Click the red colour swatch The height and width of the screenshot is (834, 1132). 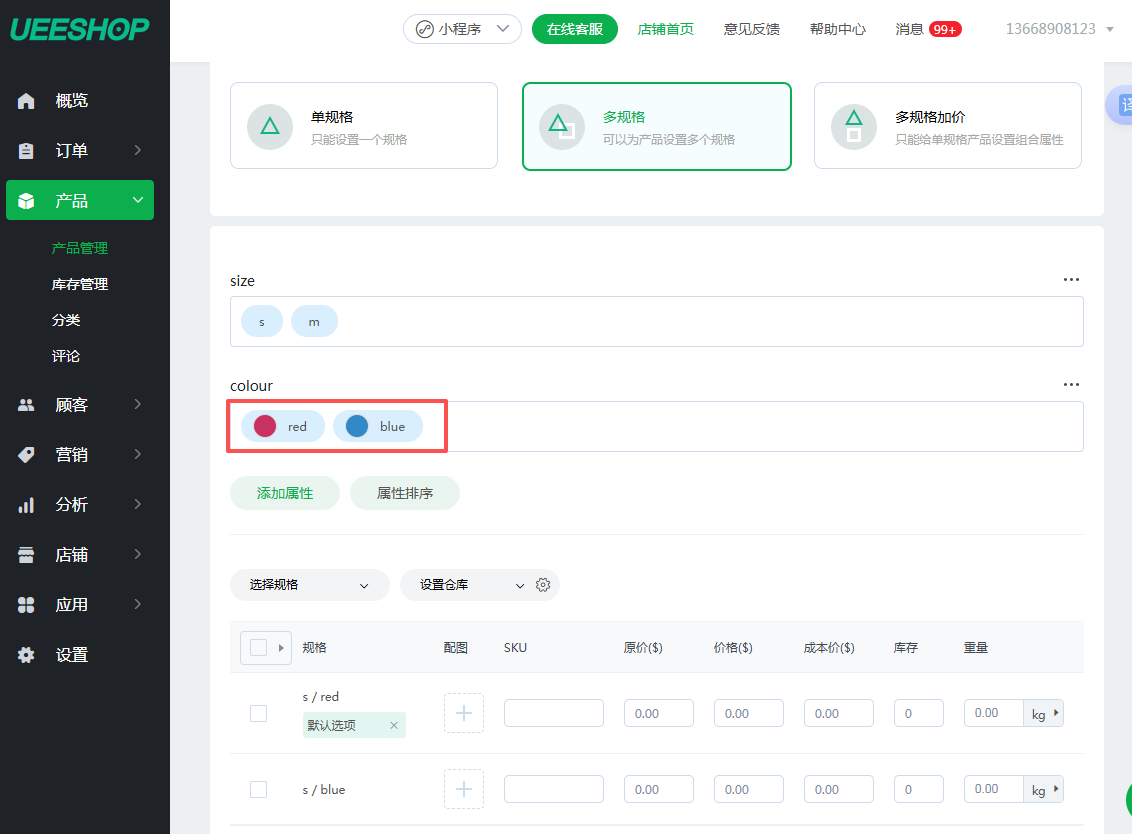coord(265,426)
